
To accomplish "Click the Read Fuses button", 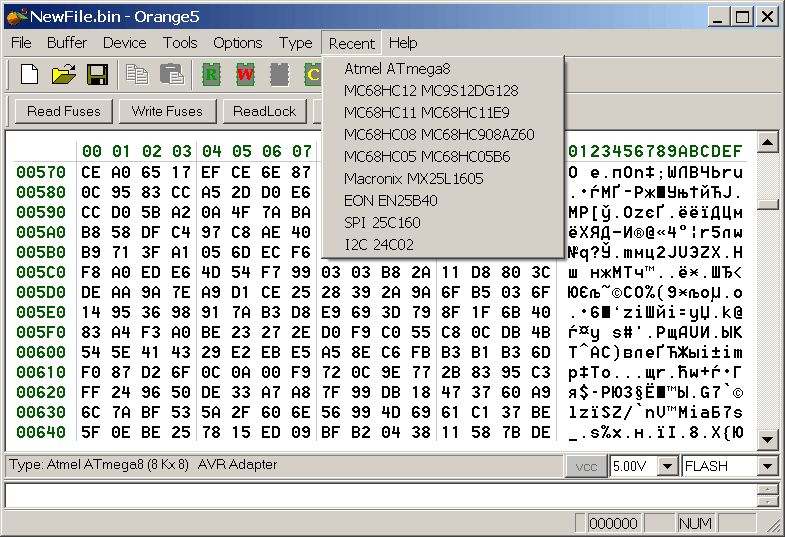I will coord(64,111).
